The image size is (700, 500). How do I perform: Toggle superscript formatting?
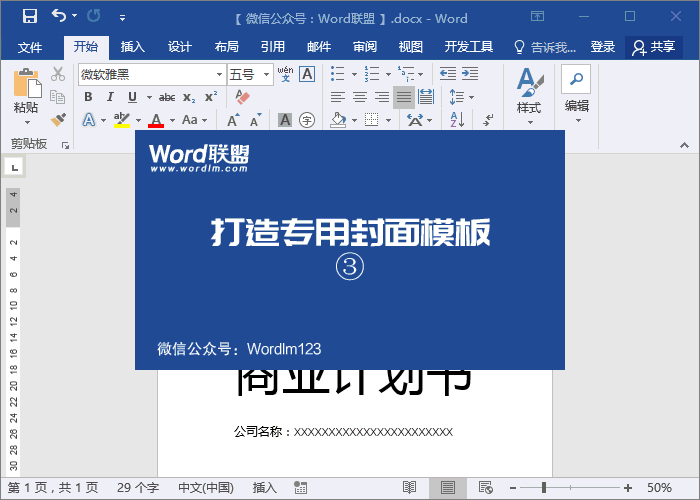pos(211,97)
